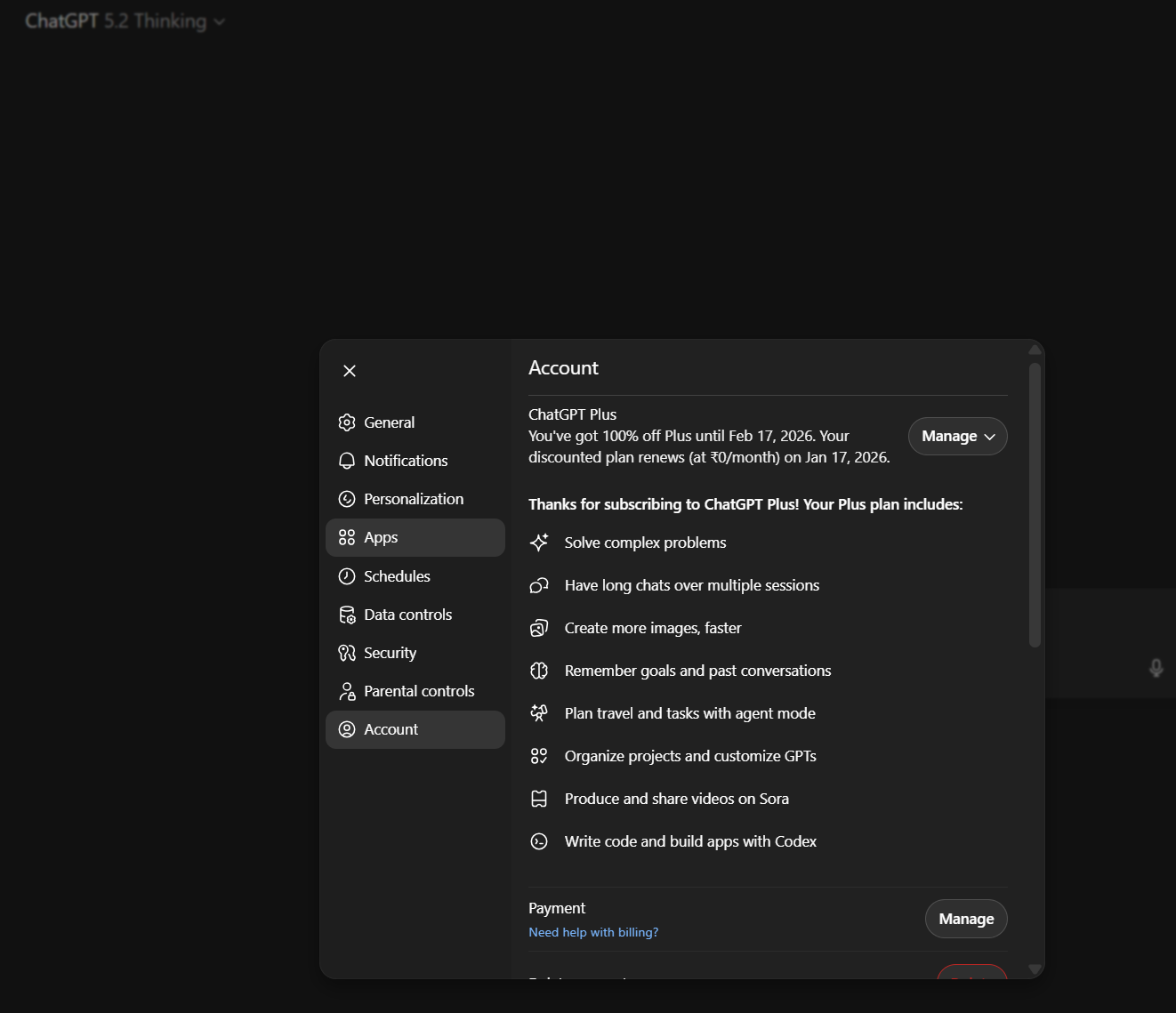Click the Sora video feature icon
Image resolution: width=1176 pixels, height=1013 pixels.
coord(539,799)
